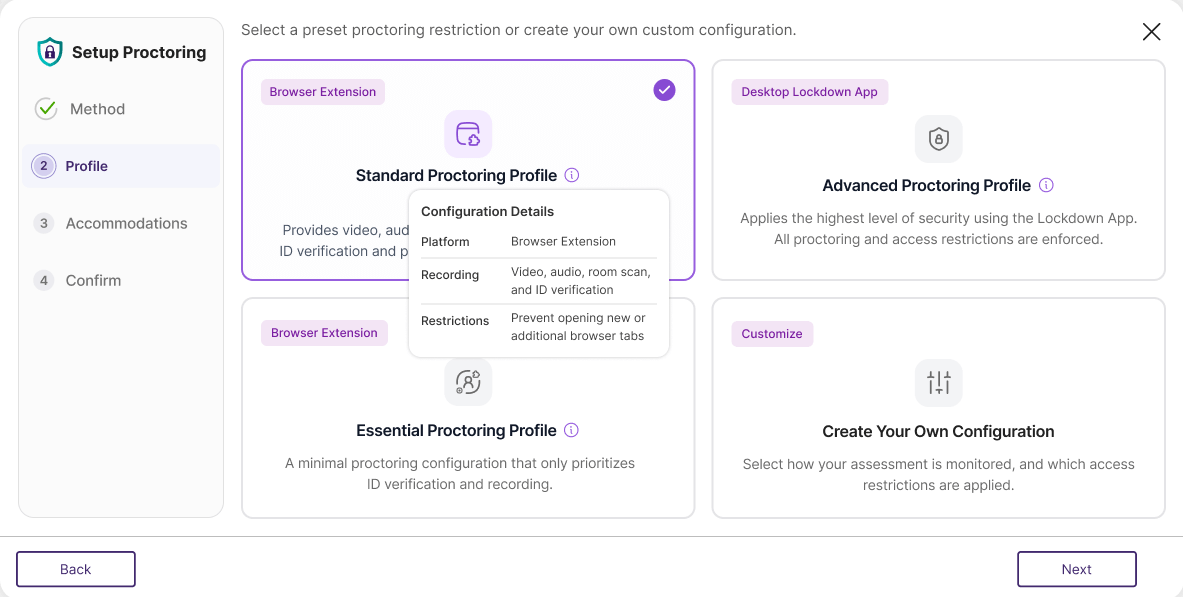Image resolution: width=1183 pixels, height=597 pixels.
Task: Click the Customize badge label
Action: coord(772,333)
